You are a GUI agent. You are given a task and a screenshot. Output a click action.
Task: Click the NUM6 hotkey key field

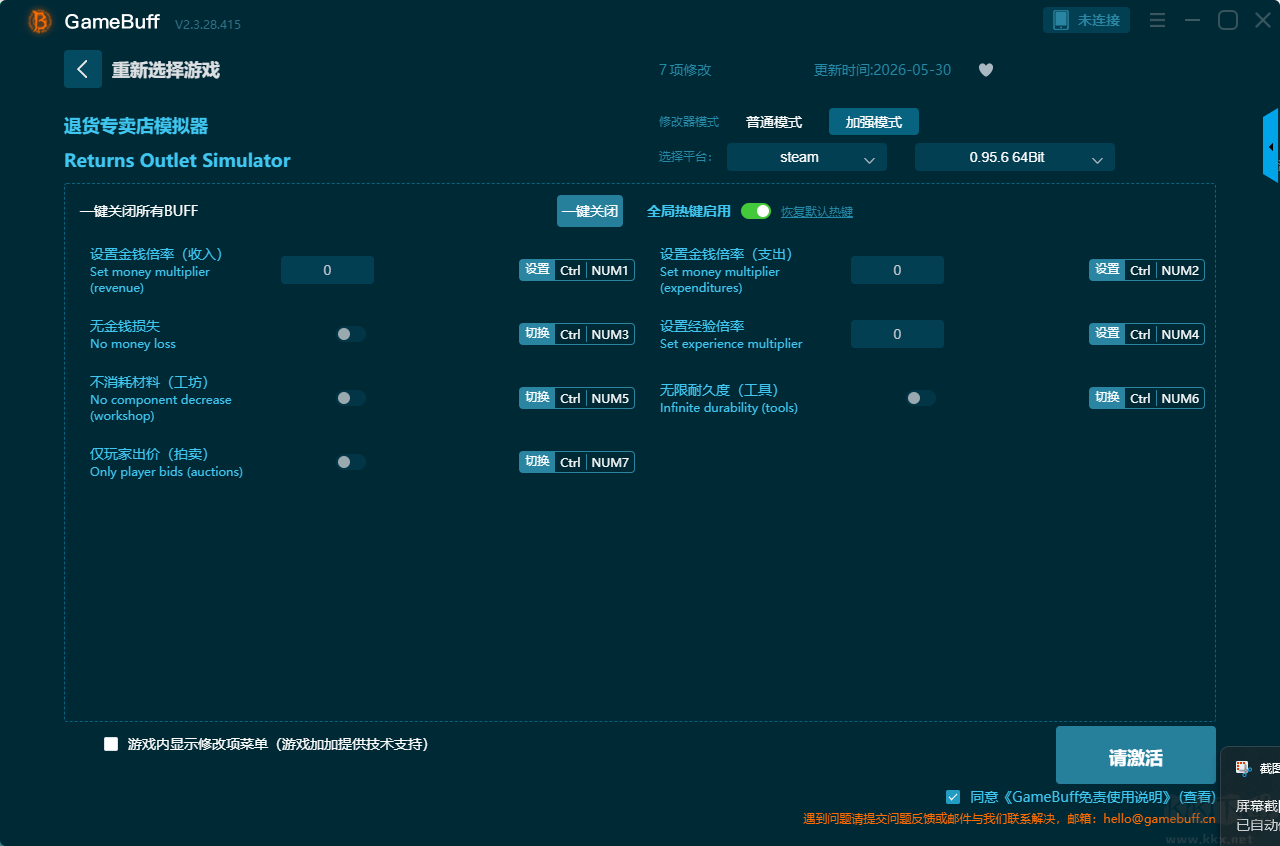(x=1180, y=398)
